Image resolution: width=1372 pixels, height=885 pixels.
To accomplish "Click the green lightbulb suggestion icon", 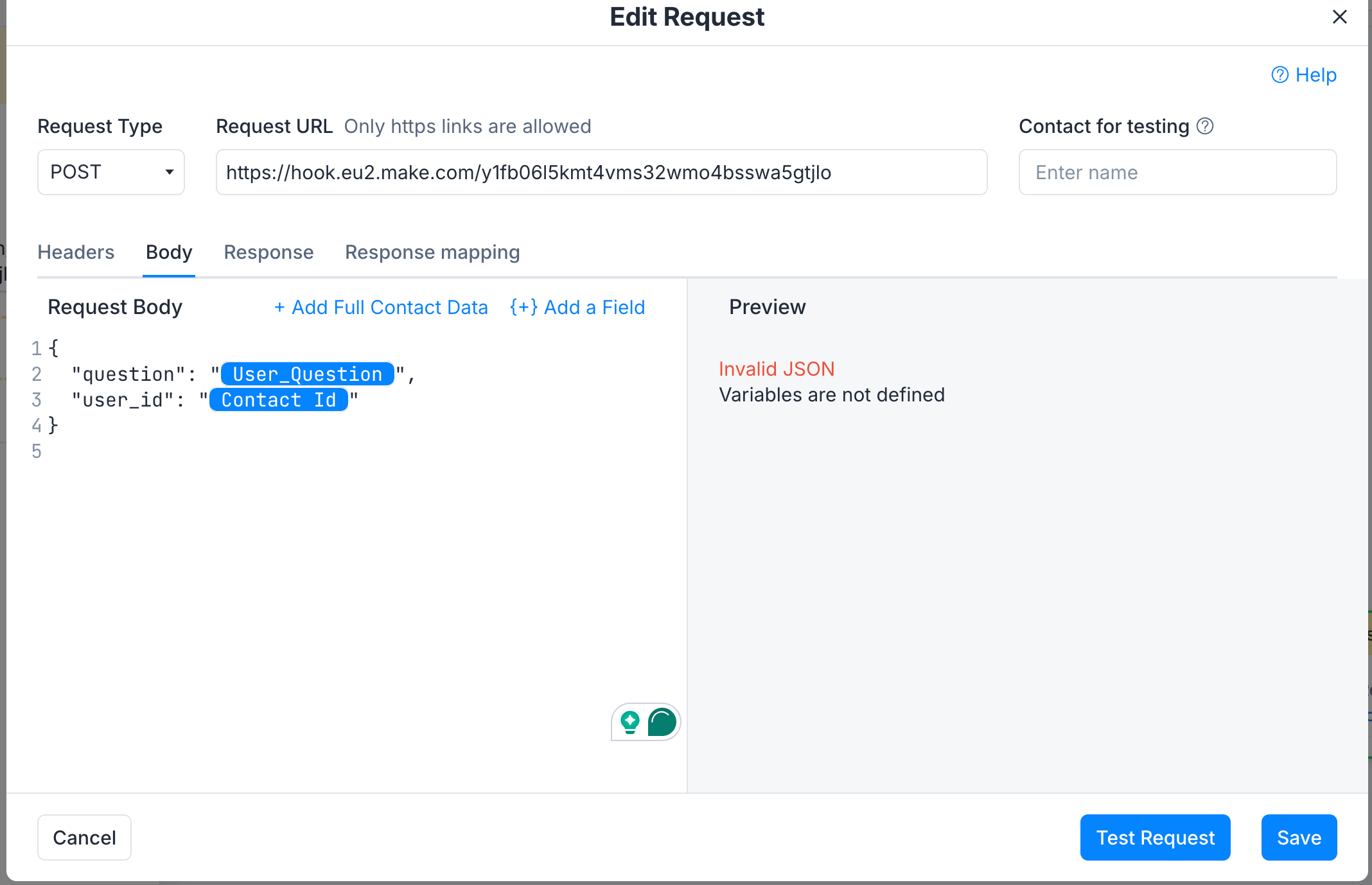I will [x=630, y=722].
